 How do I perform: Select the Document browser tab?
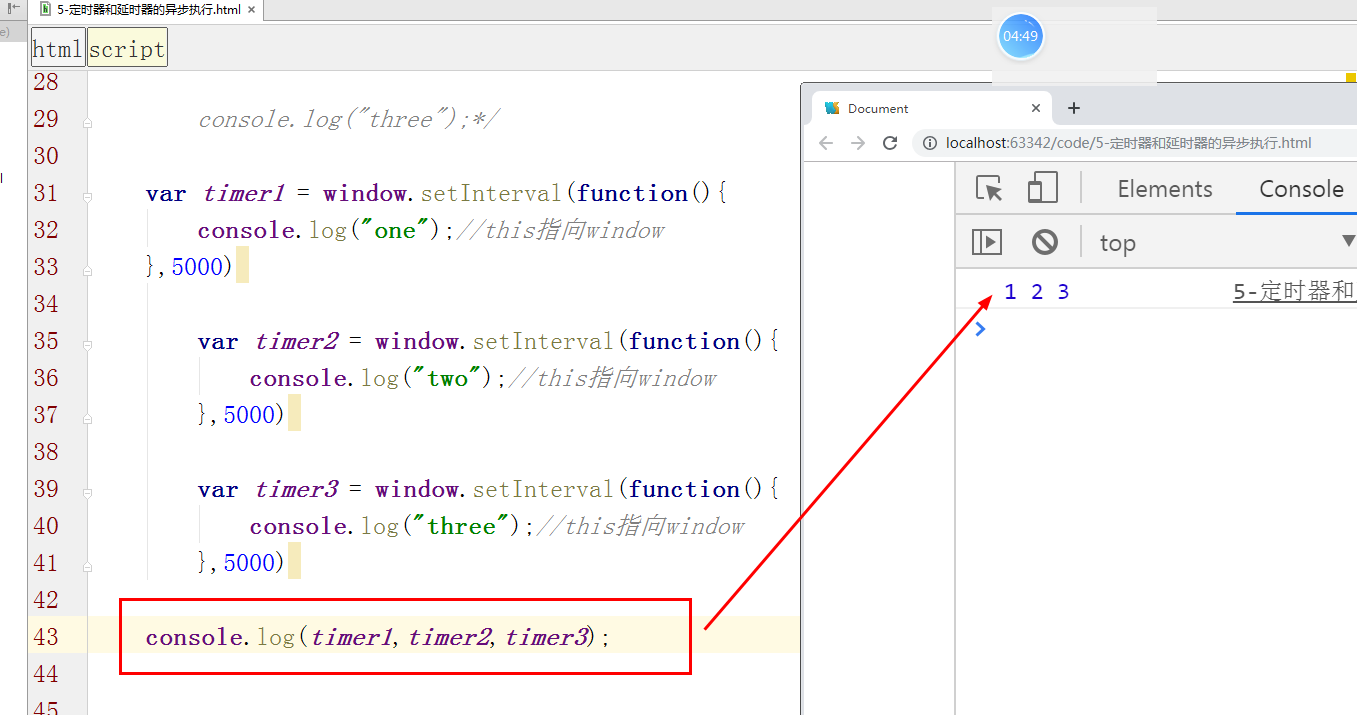coord(930,108)
